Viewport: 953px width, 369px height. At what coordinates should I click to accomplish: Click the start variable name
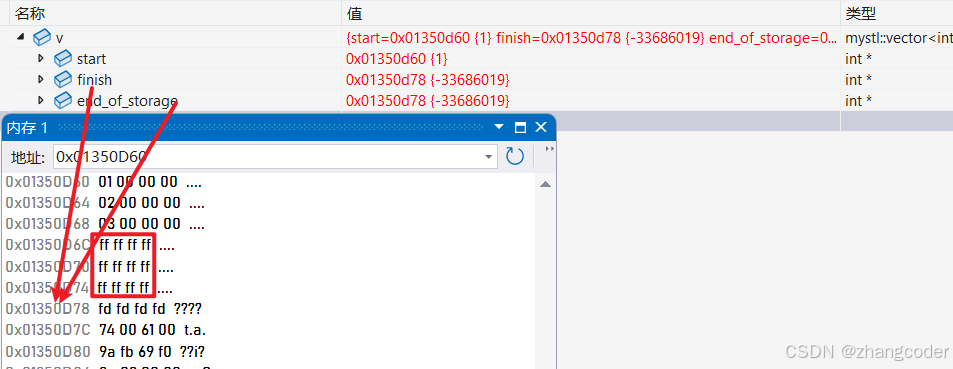pos(91,59)
